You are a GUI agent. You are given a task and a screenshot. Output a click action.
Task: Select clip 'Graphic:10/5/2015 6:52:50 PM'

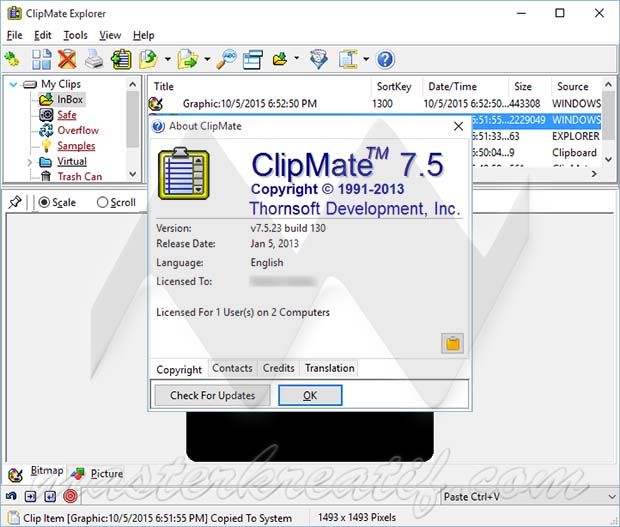click(x=250, y=104)
